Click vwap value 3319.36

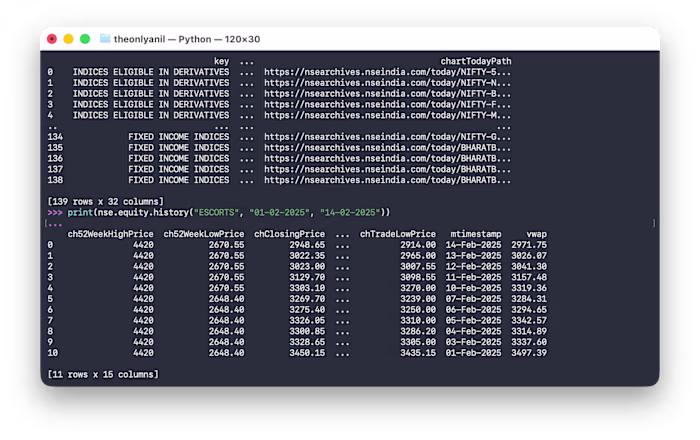click(x=529, y=288)
